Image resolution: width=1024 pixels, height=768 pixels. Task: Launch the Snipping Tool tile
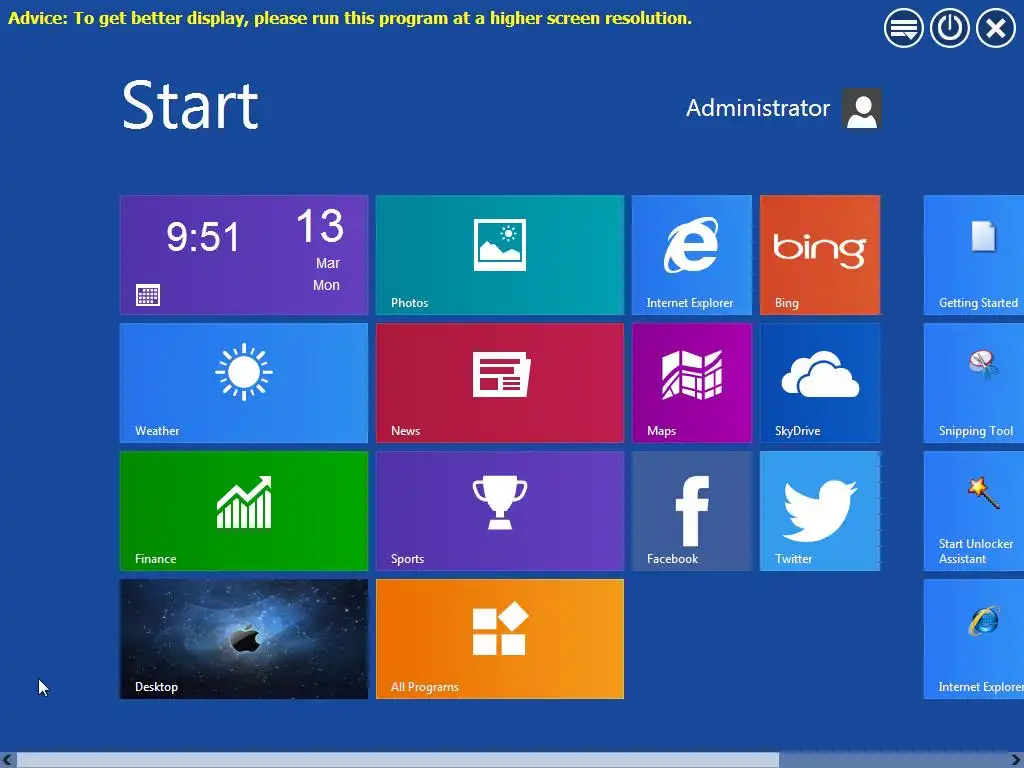tap(974, 383)
